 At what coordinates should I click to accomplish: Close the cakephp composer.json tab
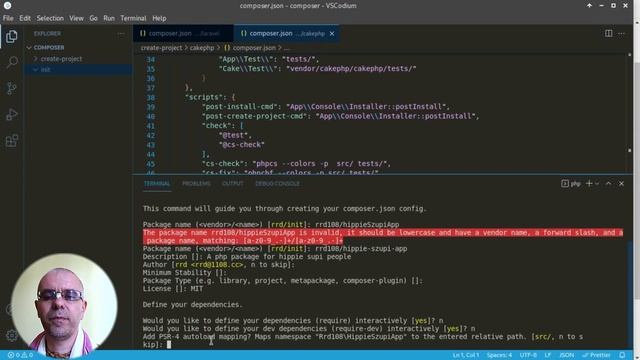[x=332, y=33]
